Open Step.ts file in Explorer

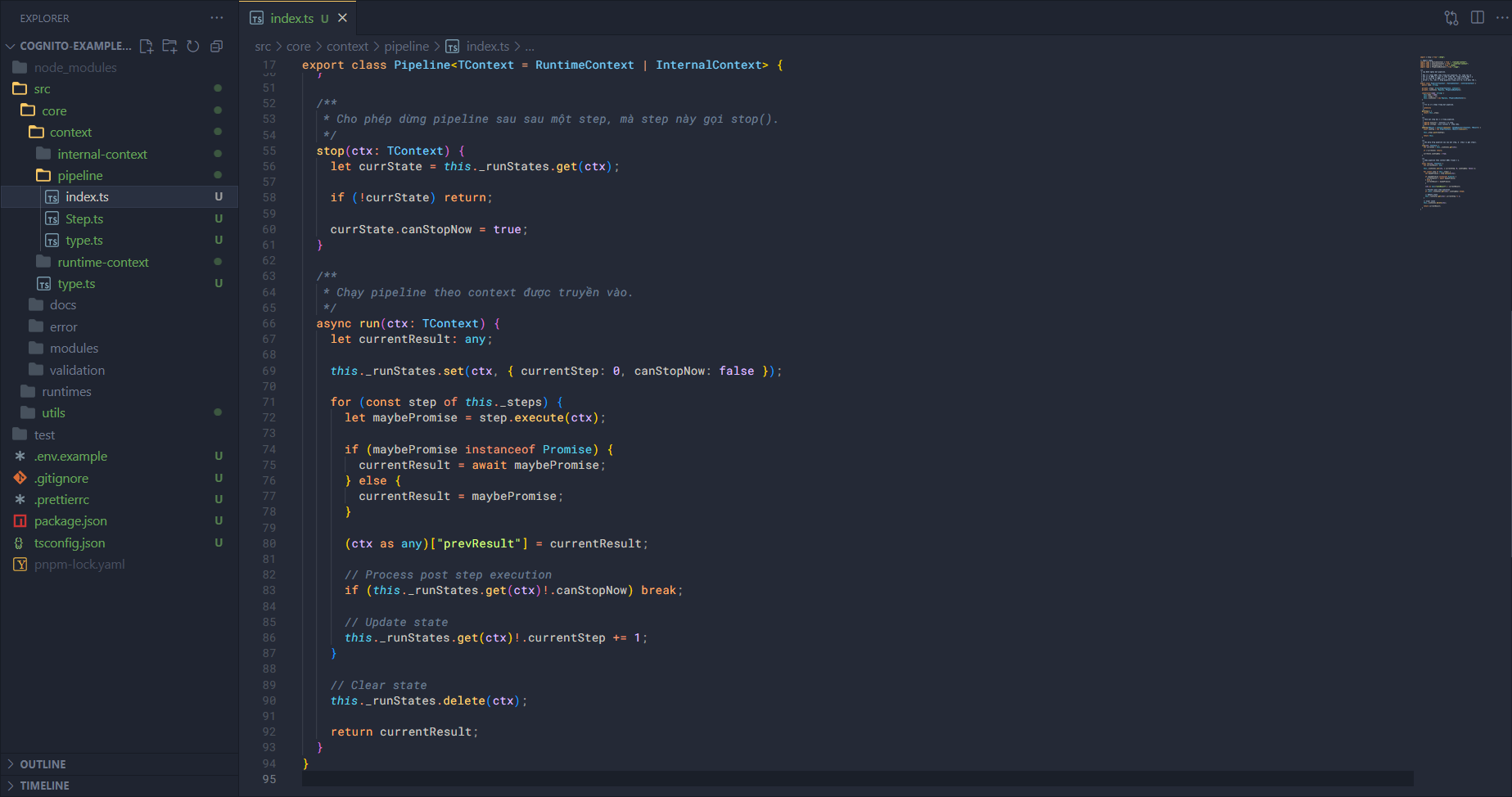[x=84, y=219]
